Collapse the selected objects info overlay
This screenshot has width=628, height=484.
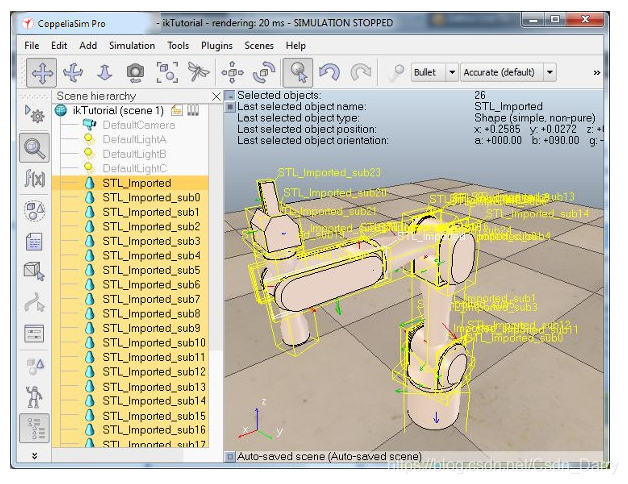(229, 96)
